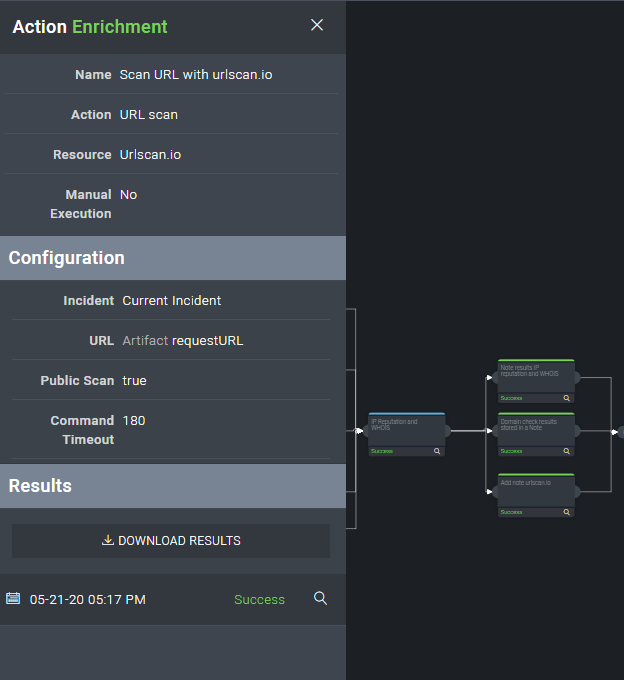This screenshot has height=680, width=624.
Task: Open result details via magnifier beside Success
Action: click(320, 598)
